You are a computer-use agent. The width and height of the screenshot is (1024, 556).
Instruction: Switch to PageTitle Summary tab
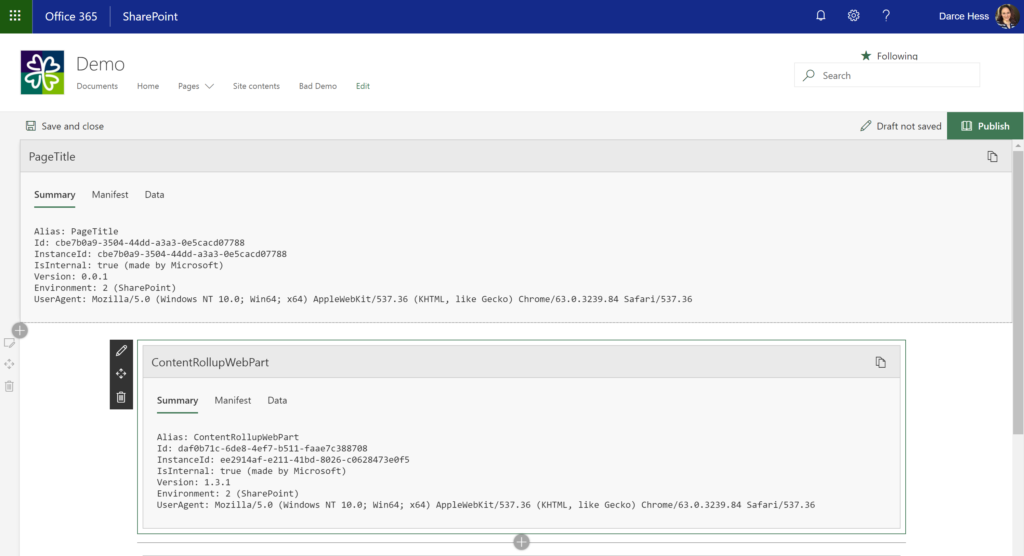coord(54,195)
